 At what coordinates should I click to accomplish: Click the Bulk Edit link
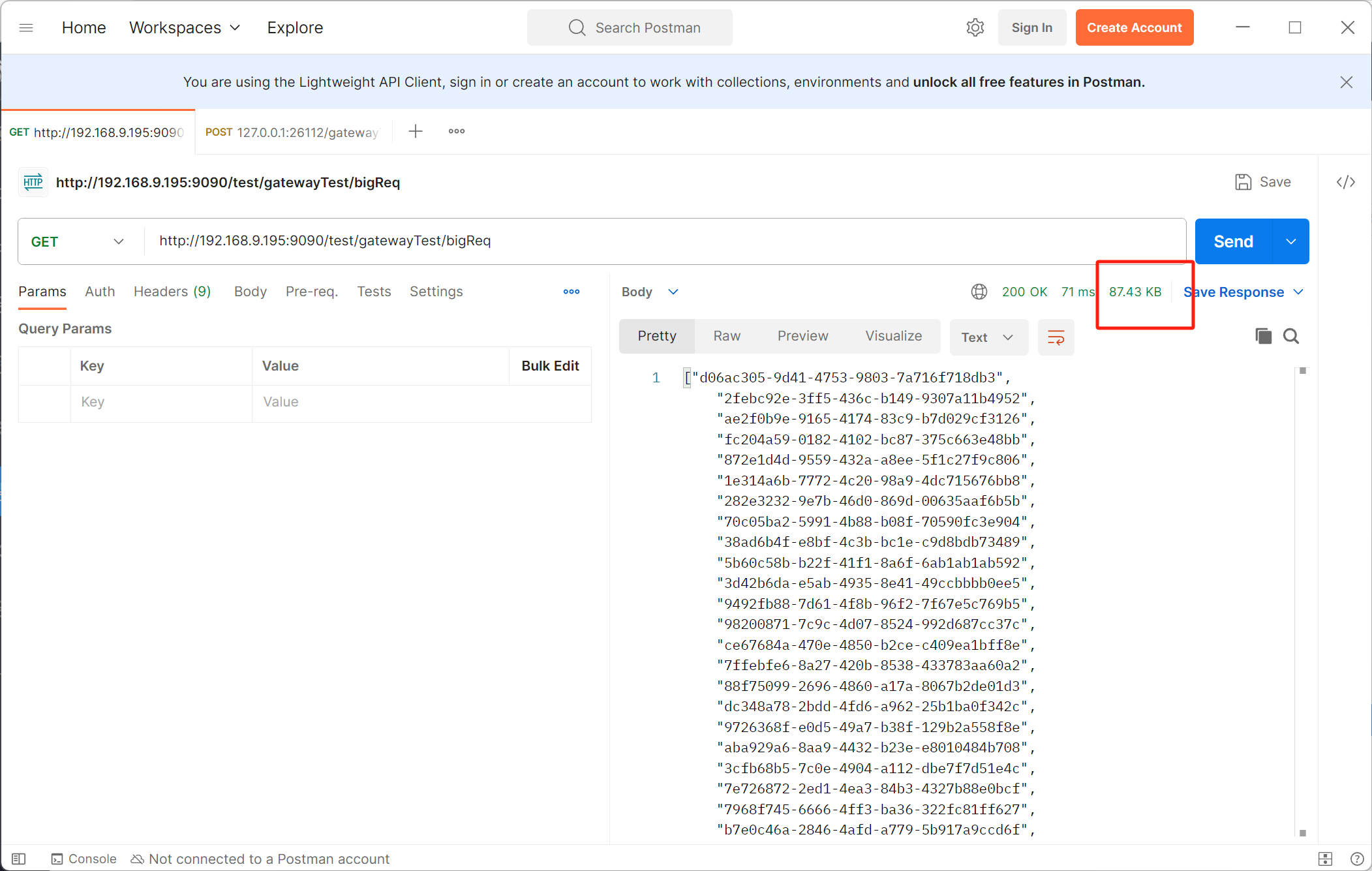[x=550, y=366]
